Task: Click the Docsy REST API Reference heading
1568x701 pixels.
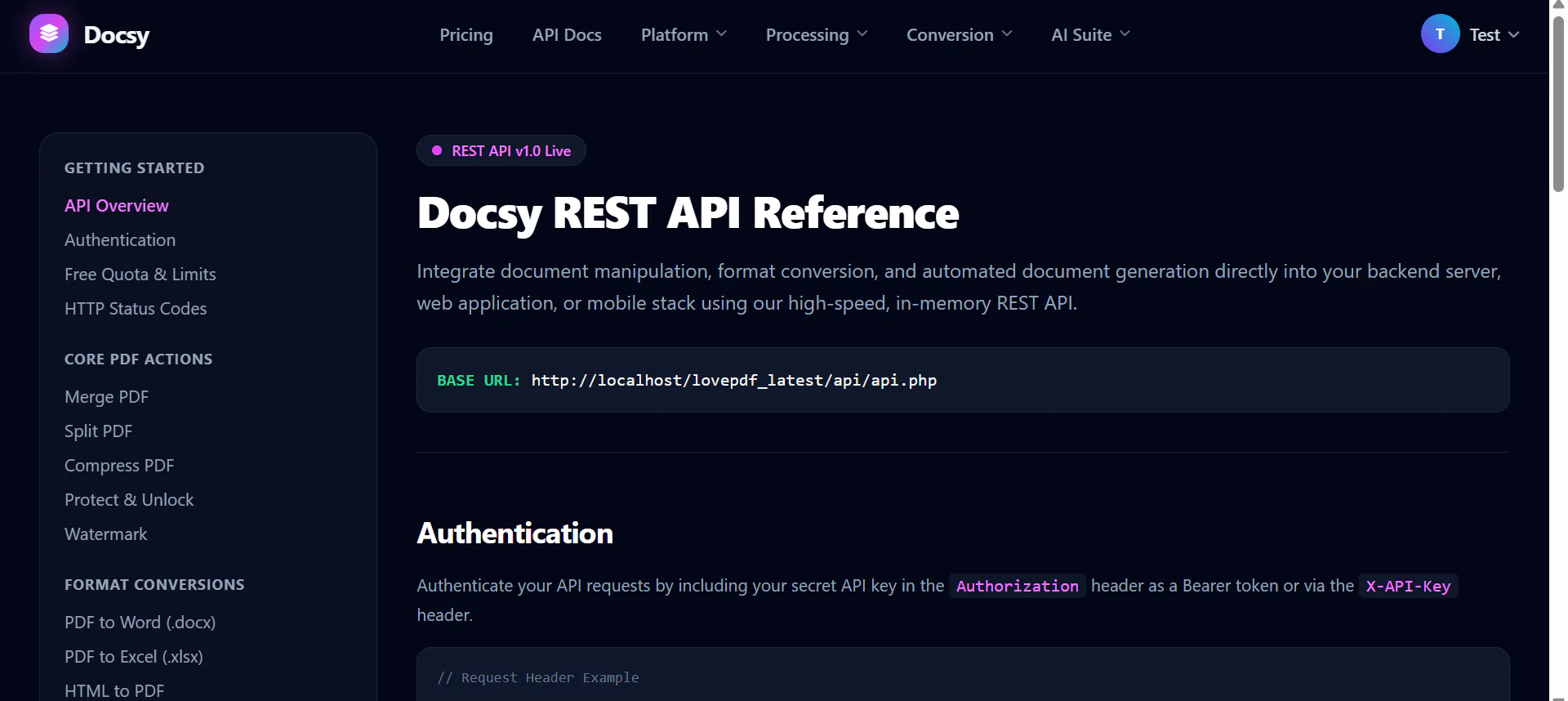Action: point(688,213)
